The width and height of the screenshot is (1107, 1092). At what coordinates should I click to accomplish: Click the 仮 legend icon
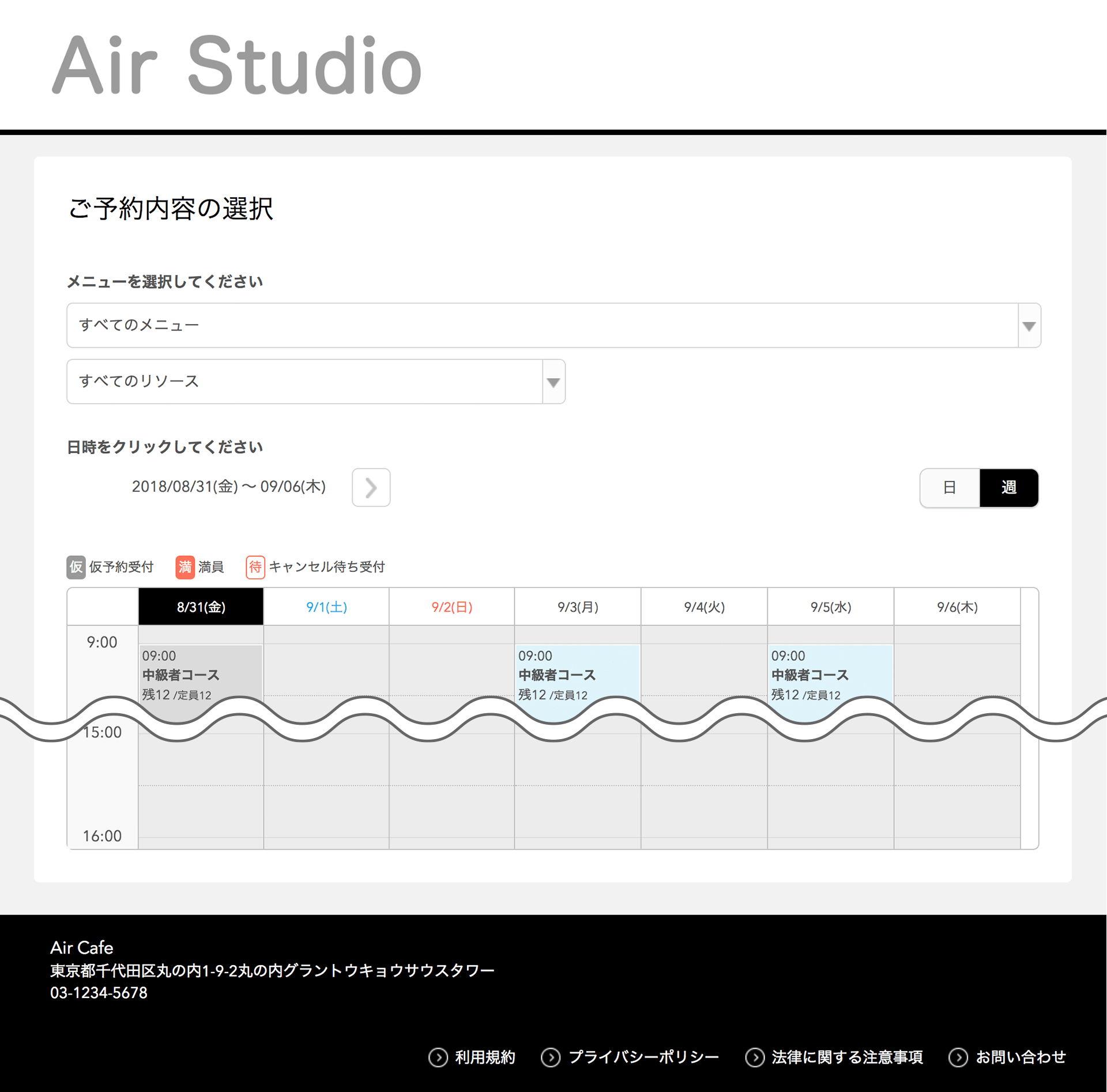[x=76, y=567]
